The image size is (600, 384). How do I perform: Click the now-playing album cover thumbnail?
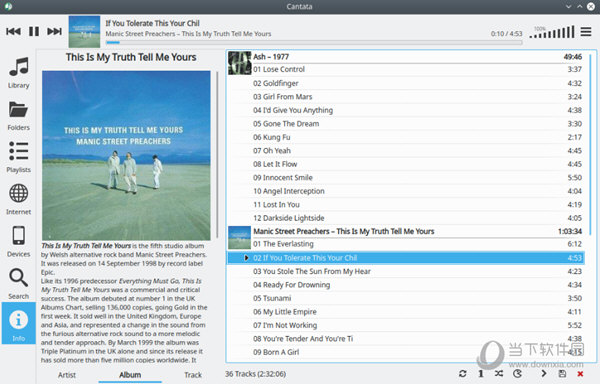pyautogui.click(x=84, y=31)
